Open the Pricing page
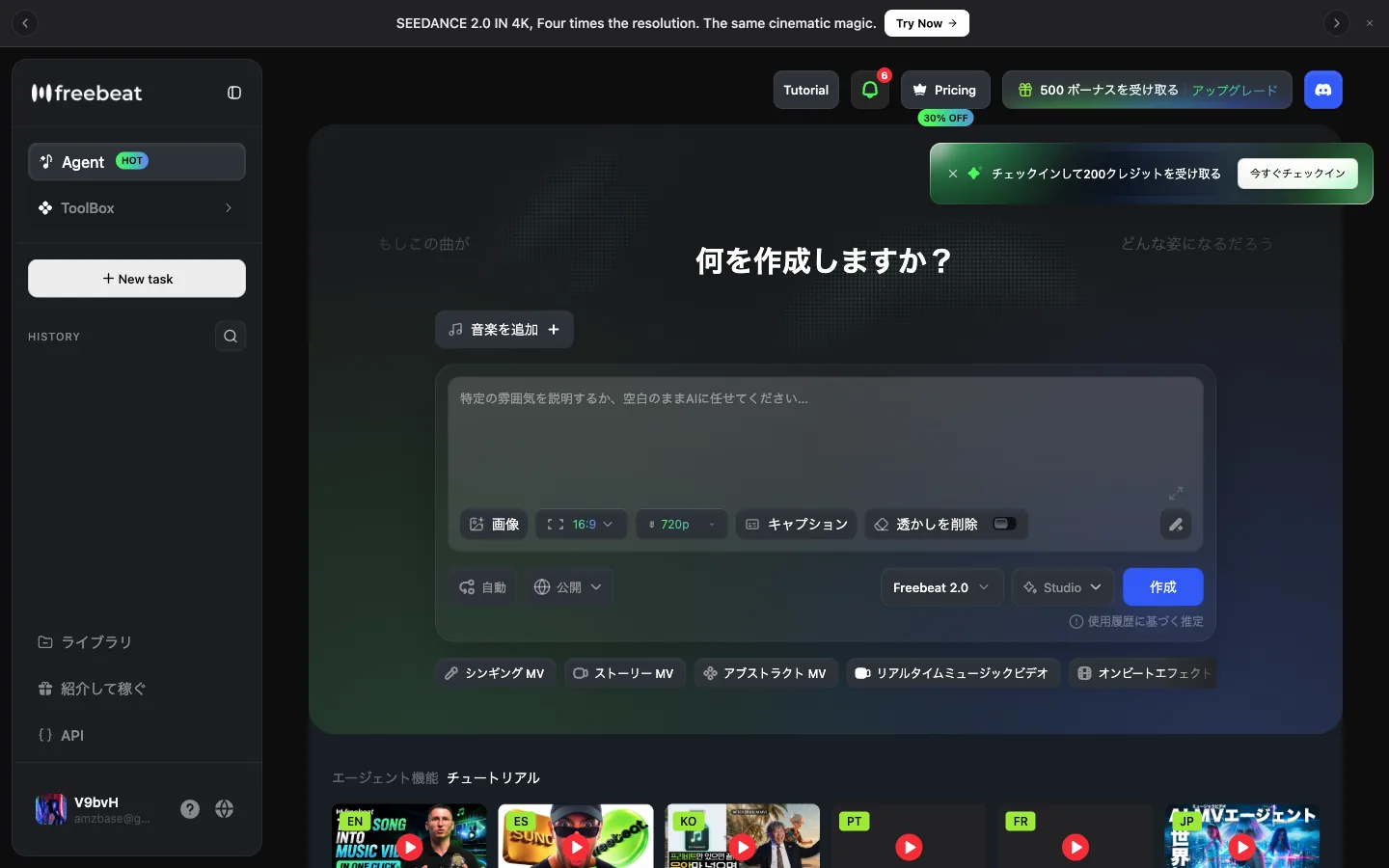The width and height of the screenshot is (1389, 868). coord(945,90)
